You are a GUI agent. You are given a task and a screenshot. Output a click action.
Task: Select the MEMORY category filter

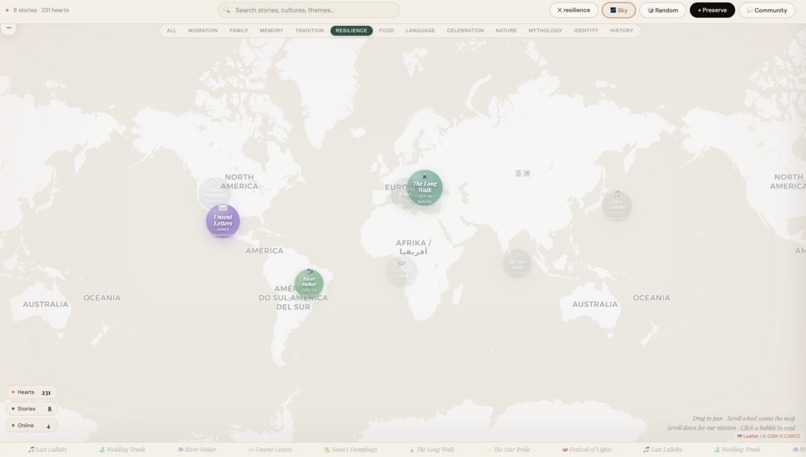(x=271, y=30)
